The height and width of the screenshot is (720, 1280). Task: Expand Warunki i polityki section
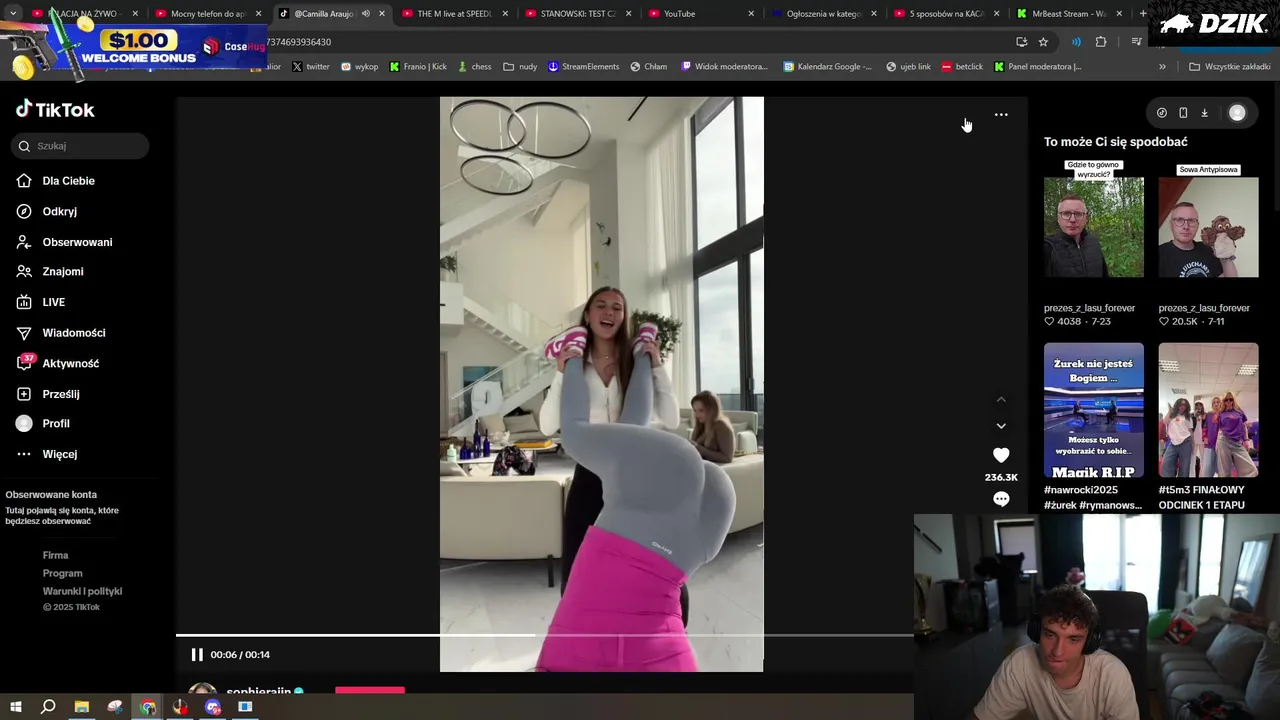(82, 591)
